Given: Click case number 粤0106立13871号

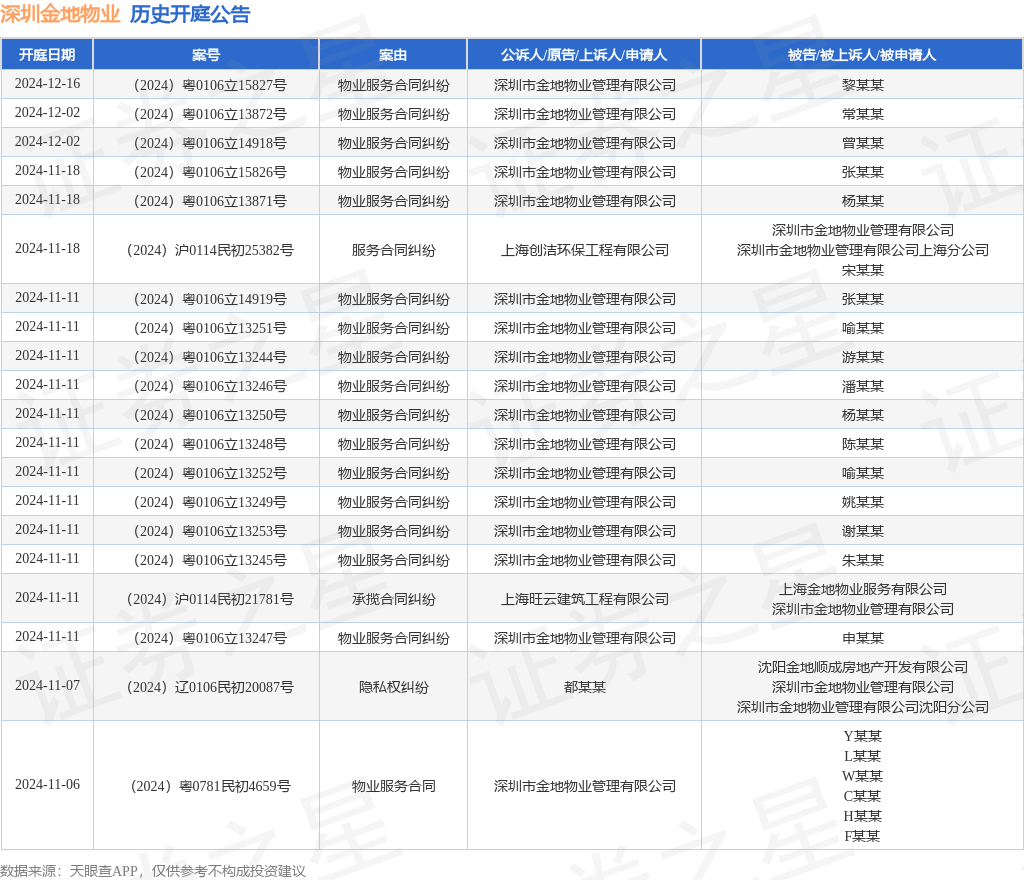Looking at the screenshot, I should tap(210, 201).
